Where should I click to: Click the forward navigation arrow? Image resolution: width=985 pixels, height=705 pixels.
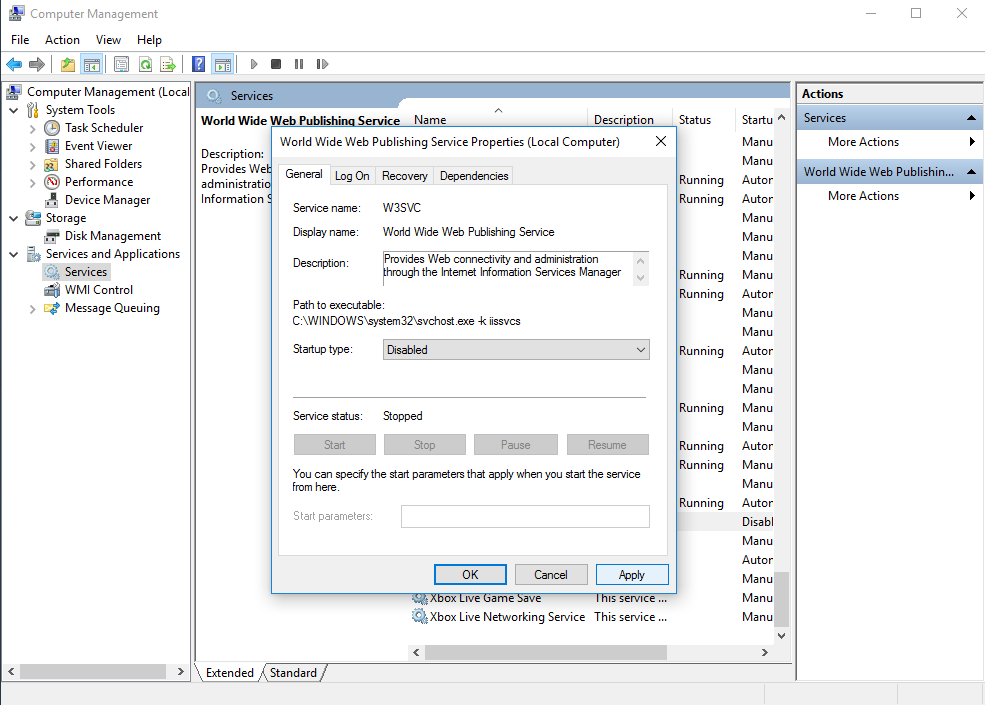[37, 63]
